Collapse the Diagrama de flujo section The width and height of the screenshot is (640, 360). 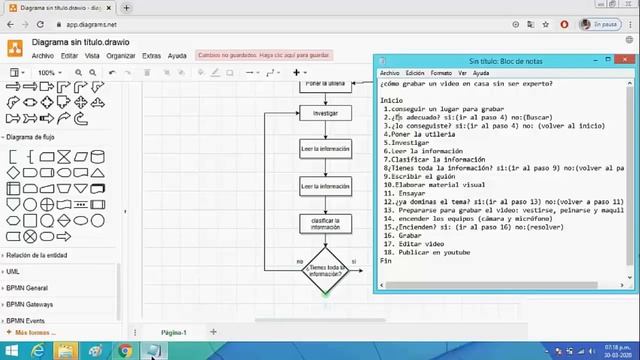point(29,137)
